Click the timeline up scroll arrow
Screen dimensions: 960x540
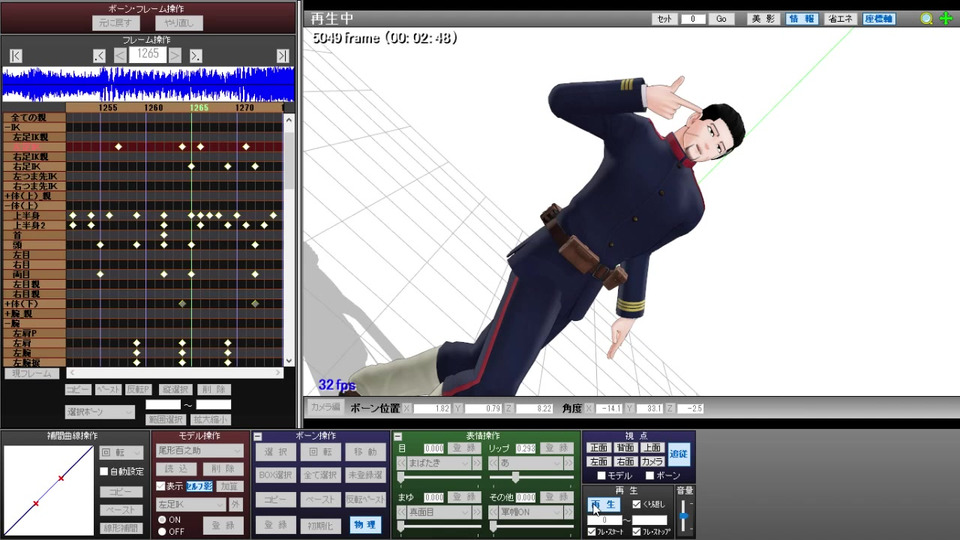(289, 121)
